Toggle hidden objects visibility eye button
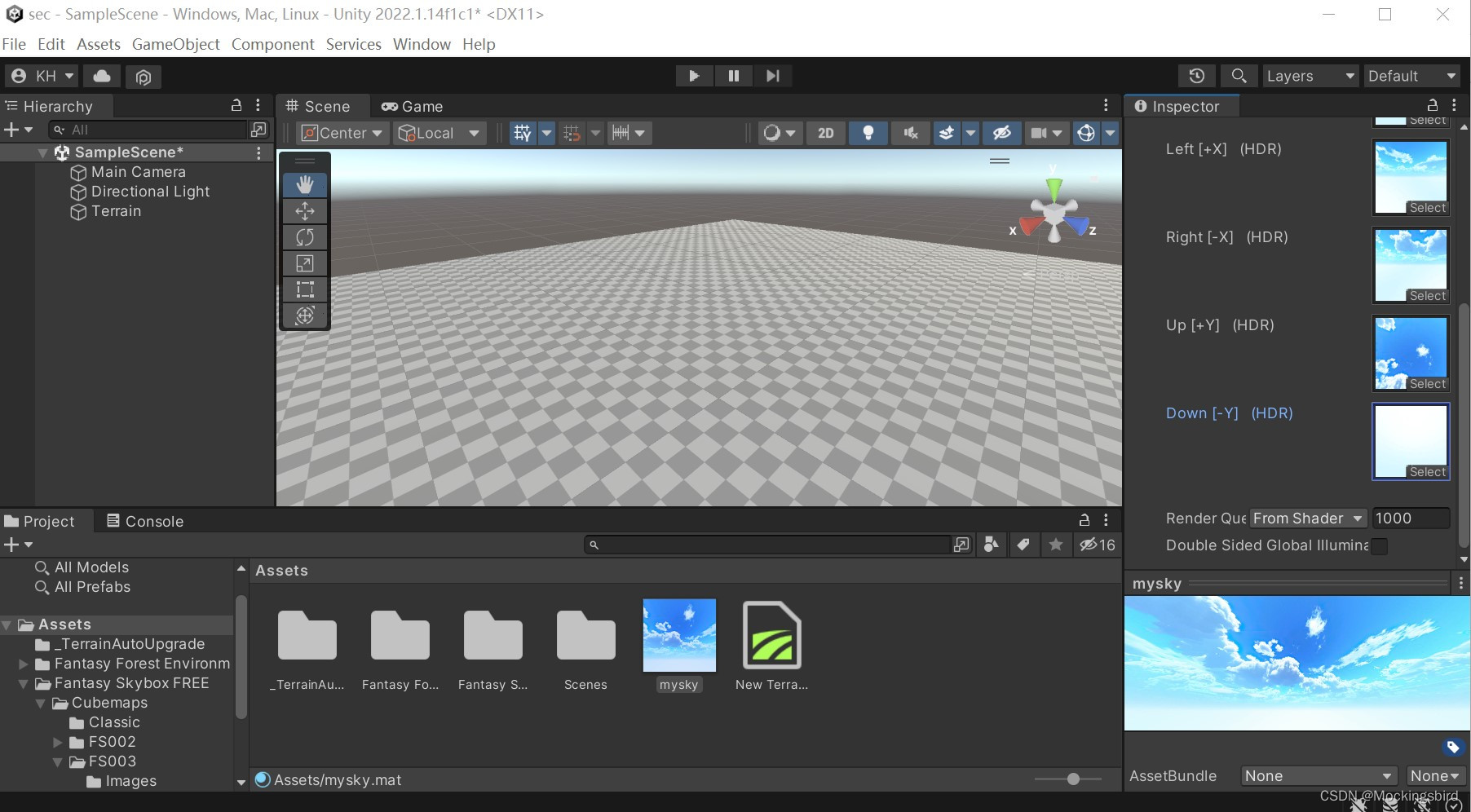The image size is (1471, 812). click(x=1002, y=133)
